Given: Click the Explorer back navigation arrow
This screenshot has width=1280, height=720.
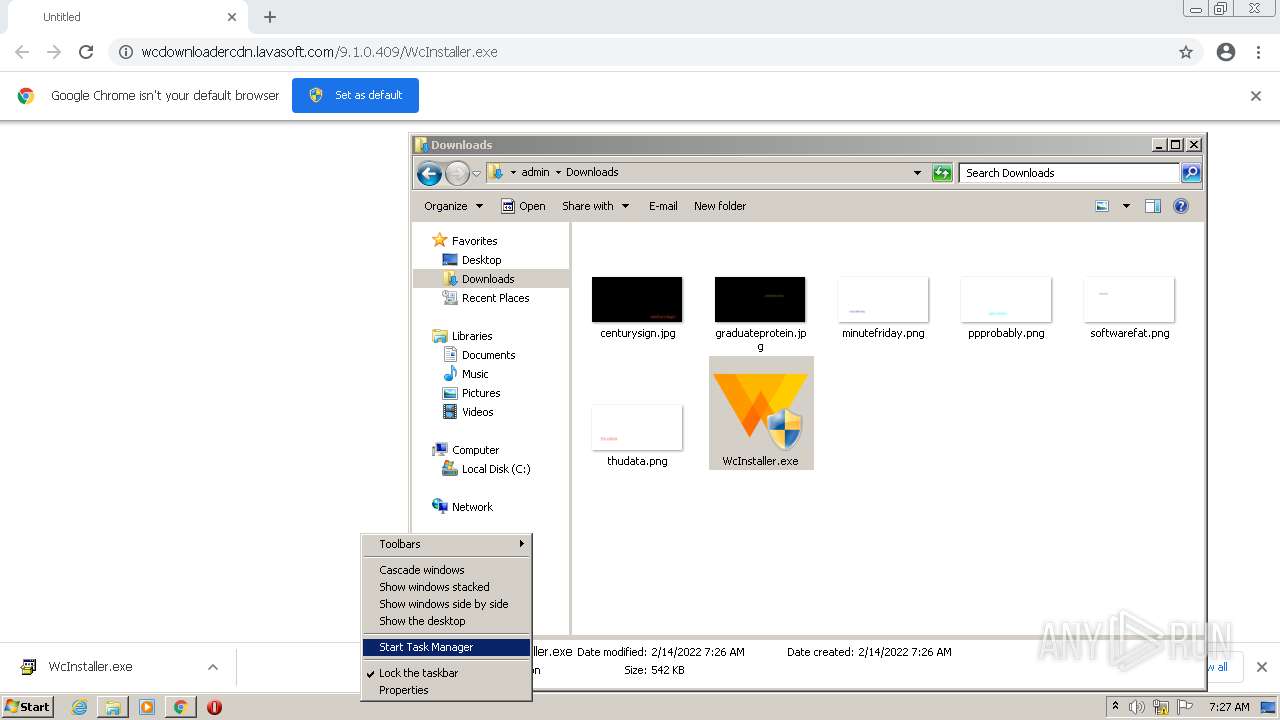Looking at the screenshot, I should (x=429, y=173).
